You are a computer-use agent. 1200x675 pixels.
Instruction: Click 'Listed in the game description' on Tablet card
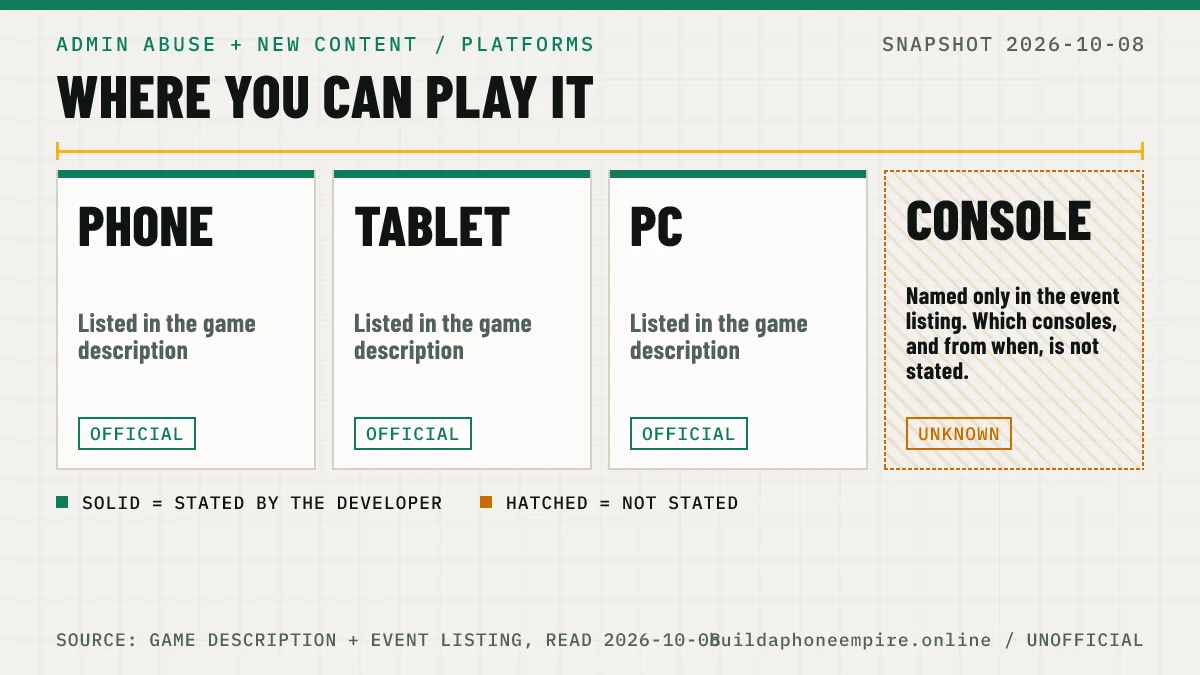[x=443, y=337]
